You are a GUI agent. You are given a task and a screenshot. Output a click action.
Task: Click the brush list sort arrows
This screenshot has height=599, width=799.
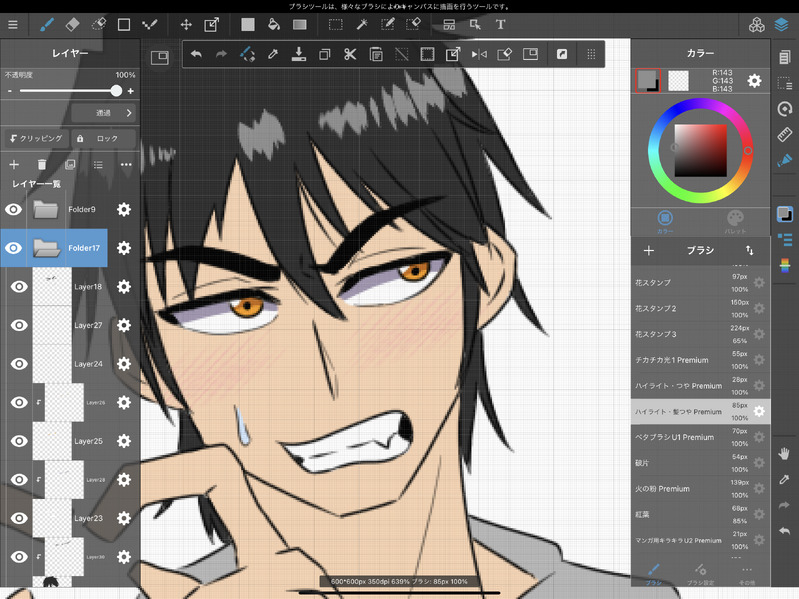750,250
